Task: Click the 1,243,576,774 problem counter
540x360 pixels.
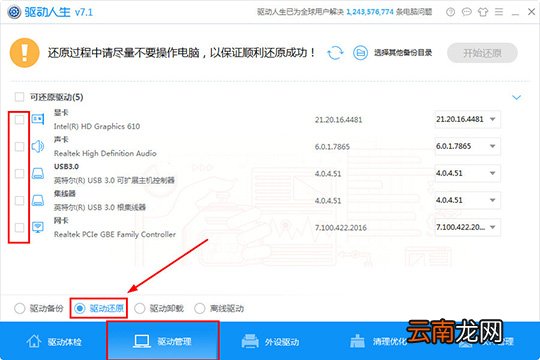Action: pos(370,12)
